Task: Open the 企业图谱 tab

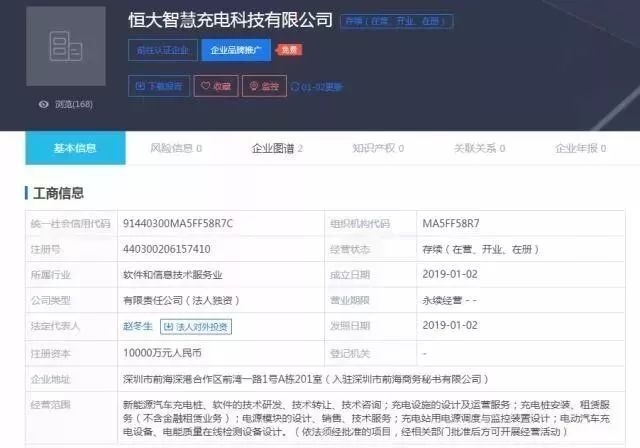Action: [277, 148]
